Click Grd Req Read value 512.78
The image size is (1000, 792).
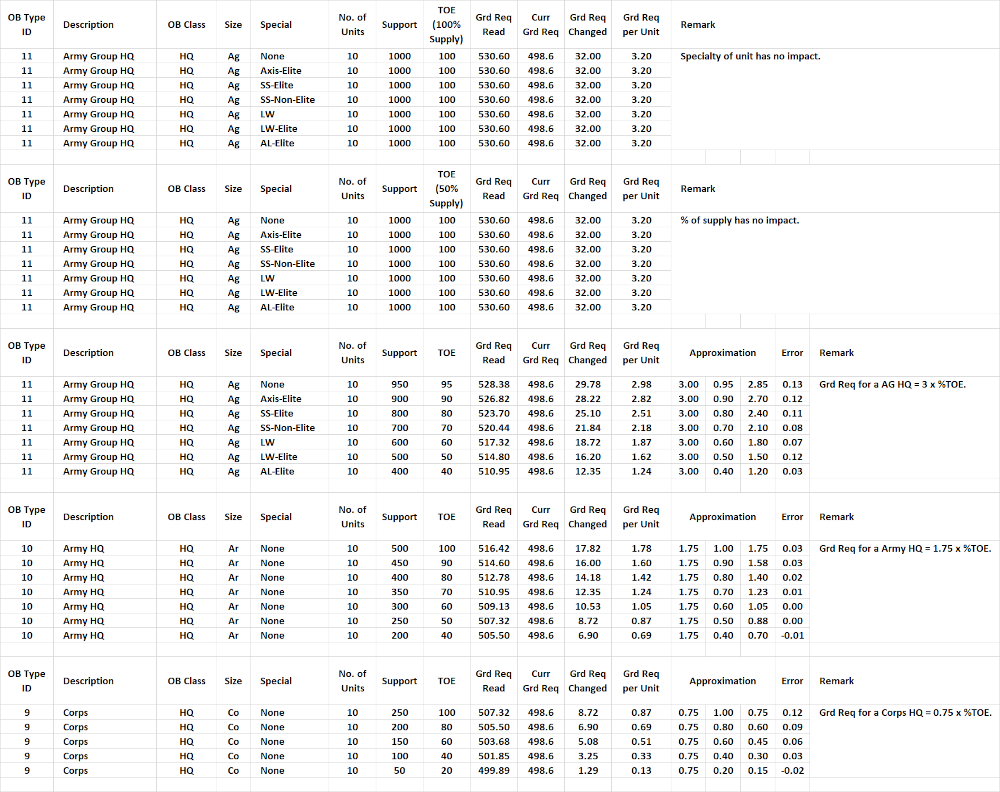494,578
